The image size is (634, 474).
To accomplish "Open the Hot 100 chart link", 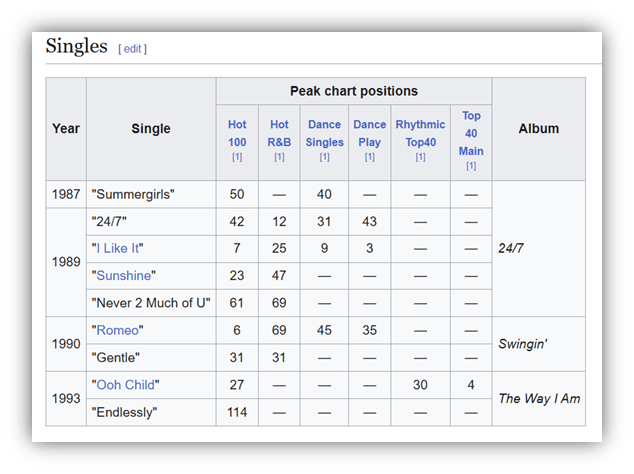I will point(237,133).
